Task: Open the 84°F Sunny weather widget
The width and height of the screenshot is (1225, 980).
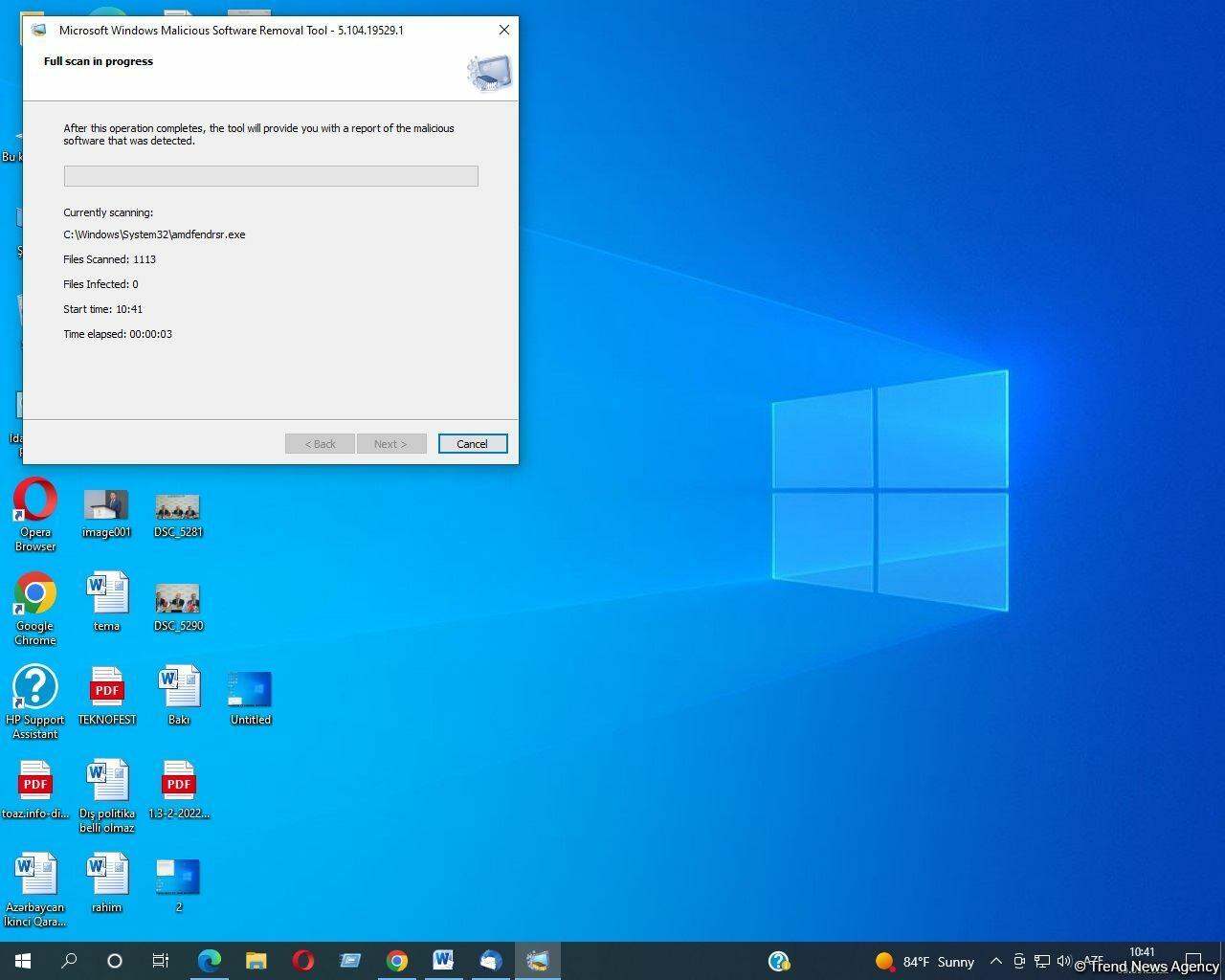Action: (x=924, y=961)
